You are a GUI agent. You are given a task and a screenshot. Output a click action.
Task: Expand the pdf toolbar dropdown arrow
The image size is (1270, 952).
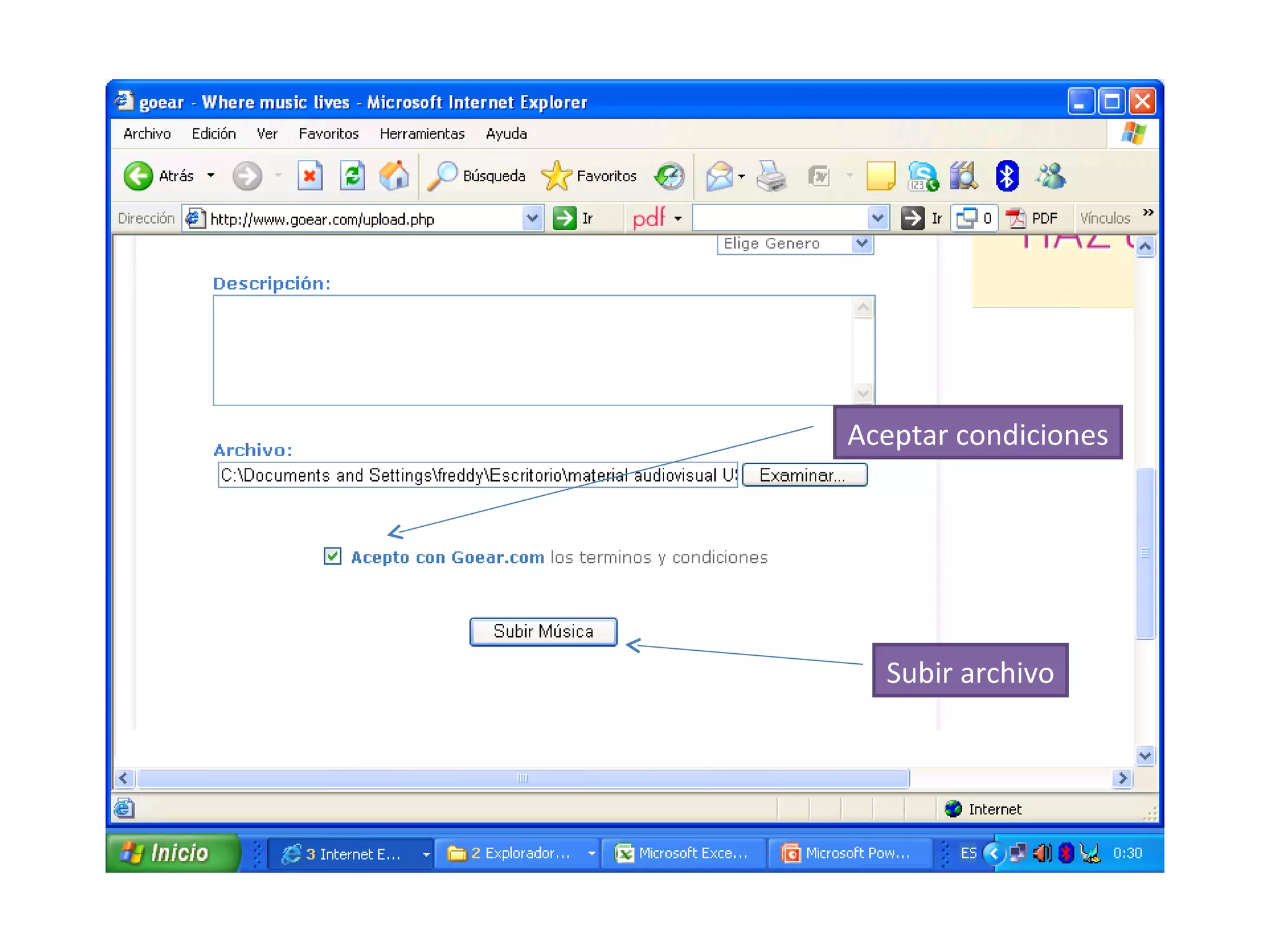(678, 218)
